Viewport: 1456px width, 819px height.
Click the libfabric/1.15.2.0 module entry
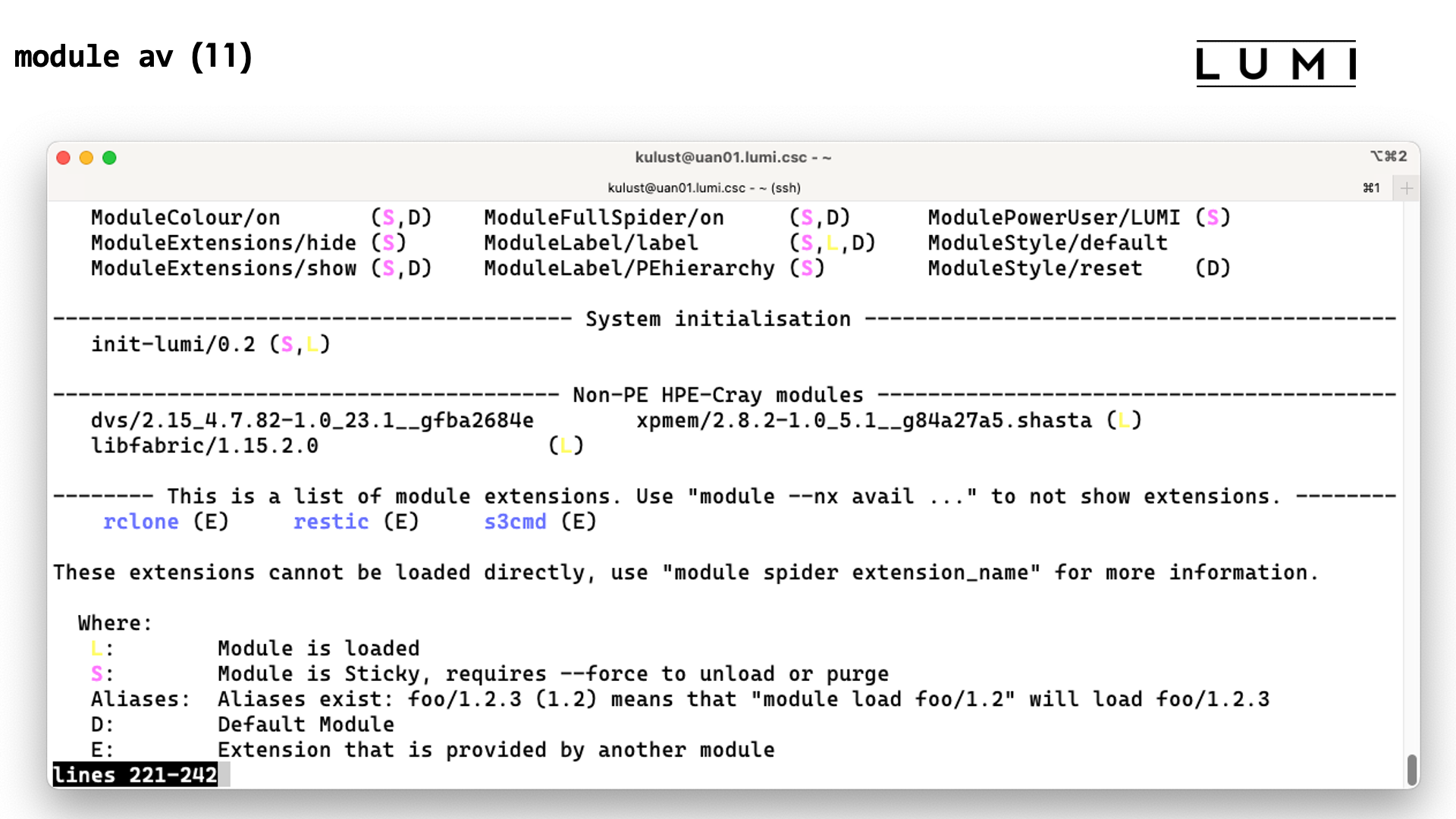[x=205, y=446]
